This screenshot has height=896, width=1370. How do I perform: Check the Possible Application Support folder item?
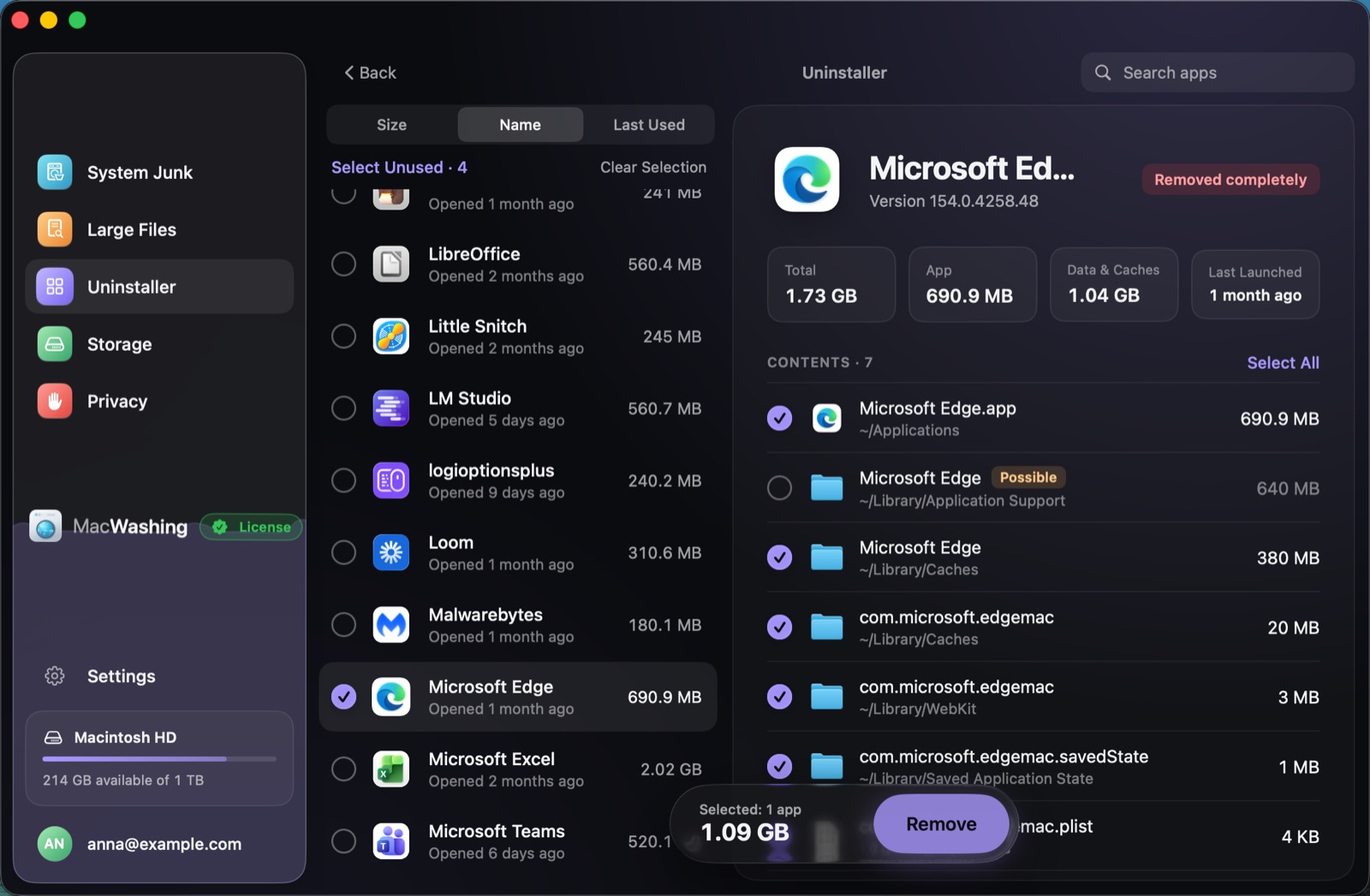(779, 488)
